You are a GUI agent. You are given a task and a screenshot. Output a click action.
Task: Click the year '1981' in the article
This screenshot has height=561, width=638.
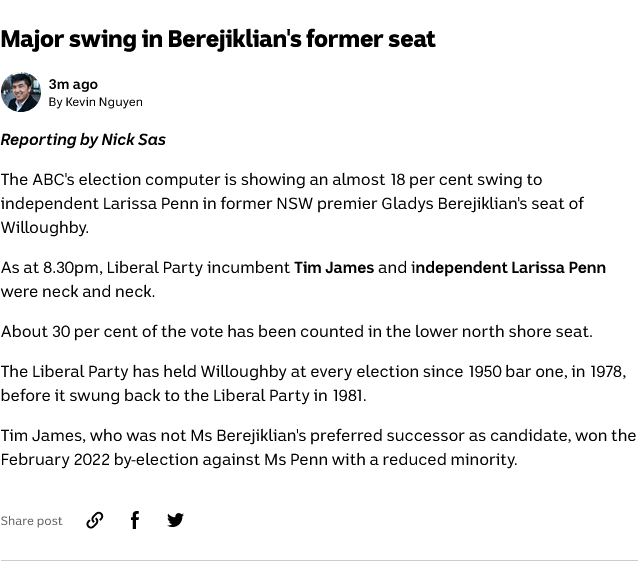pos(347,396)
